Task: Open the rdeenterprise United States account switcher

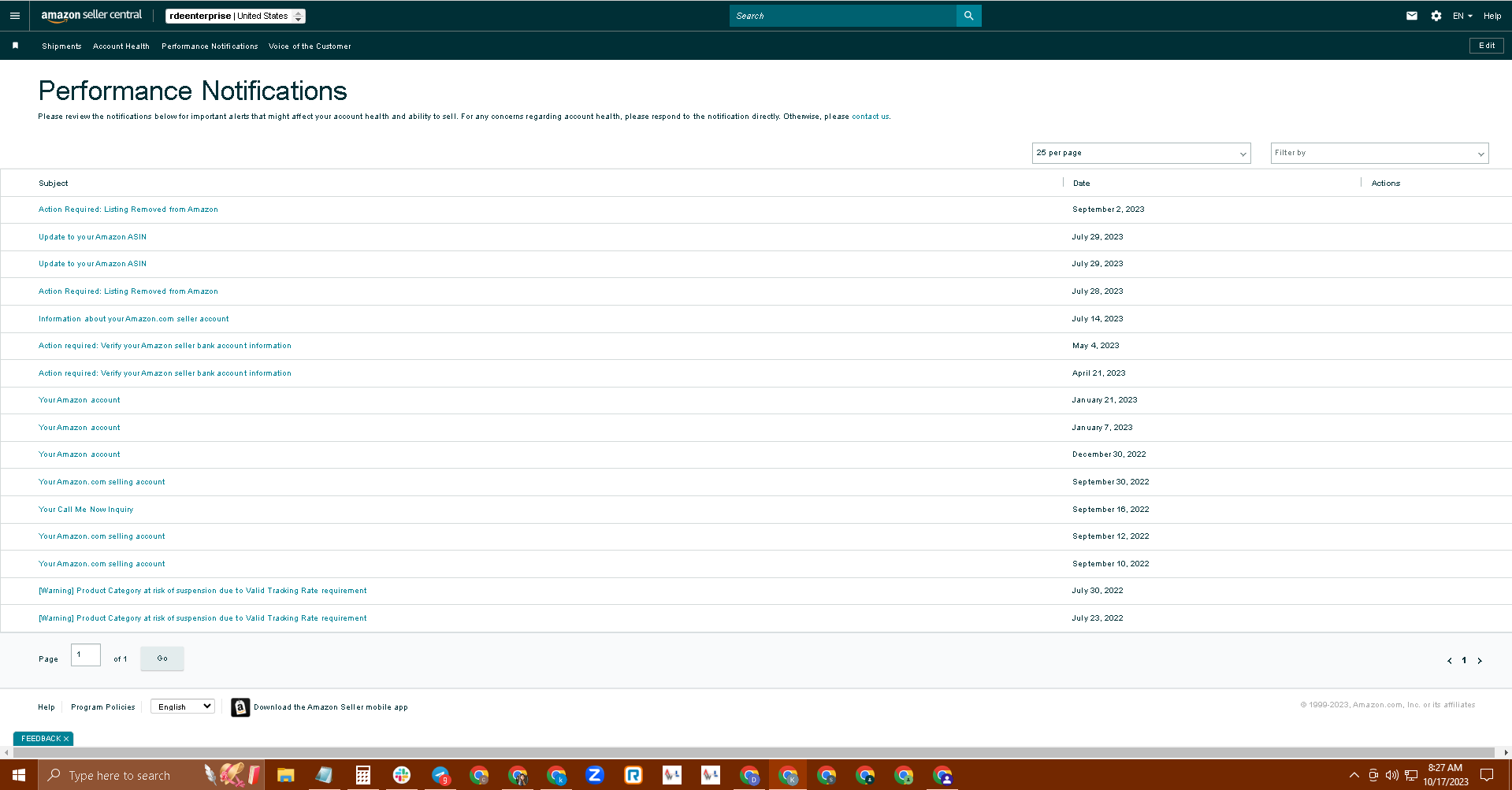Action: [236, 16]
